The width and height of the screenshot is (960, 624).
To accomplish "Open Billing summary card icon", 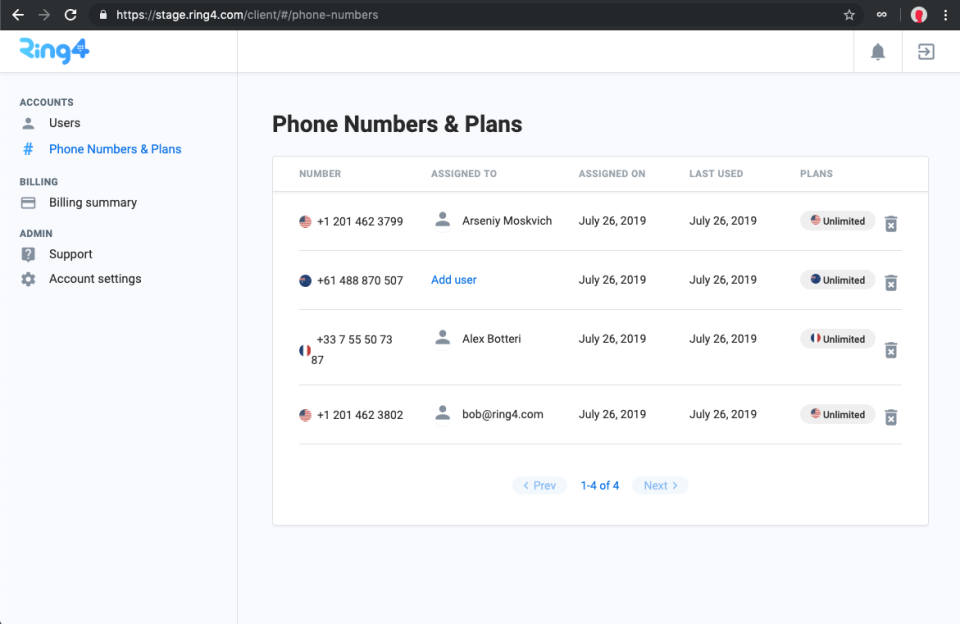I will (27, 202).
